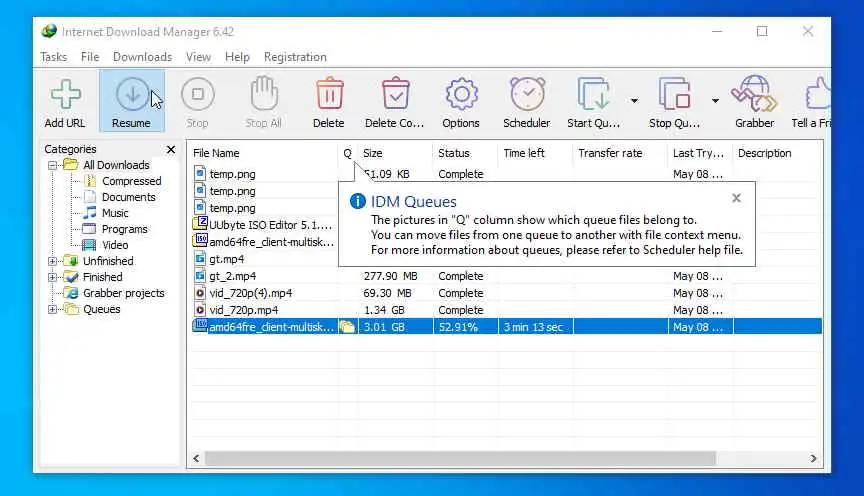Collapse the All Downloads tree node

coord(52,165)
